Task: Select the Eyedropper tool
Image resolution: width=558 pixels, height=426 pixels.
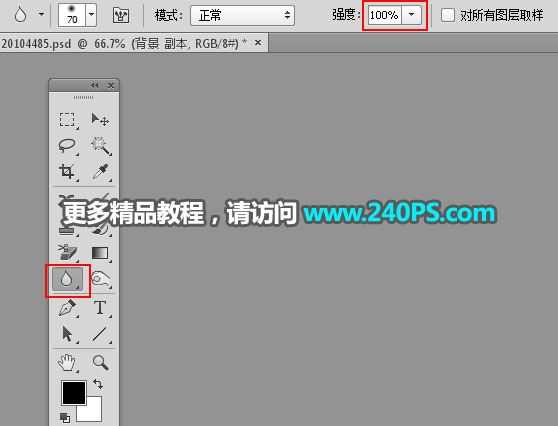Action: coord(100,172)
